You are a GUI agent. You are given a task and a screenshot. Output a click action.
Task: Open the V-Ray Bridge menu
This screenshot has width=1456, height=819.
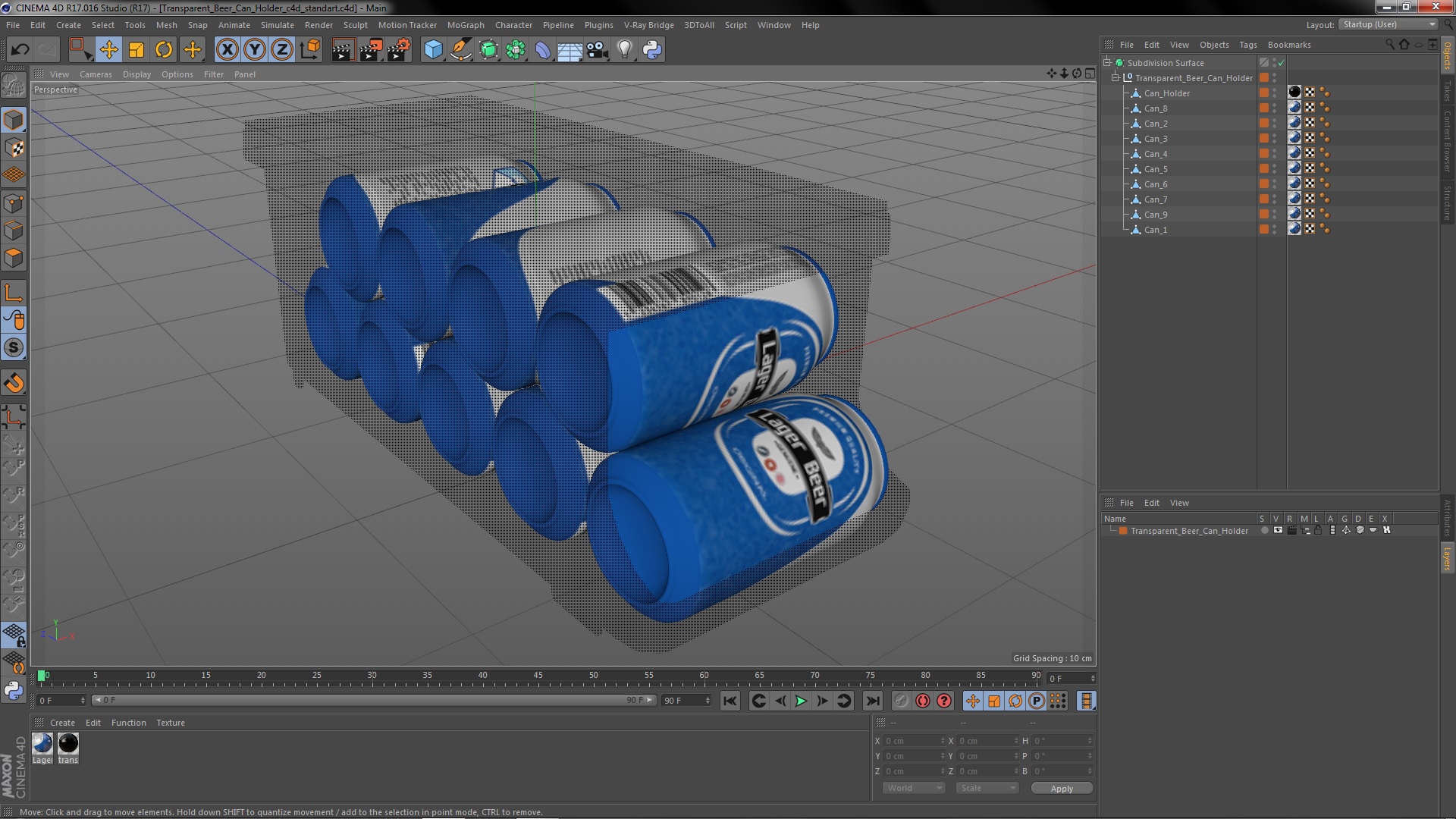[x=648, y=25]
